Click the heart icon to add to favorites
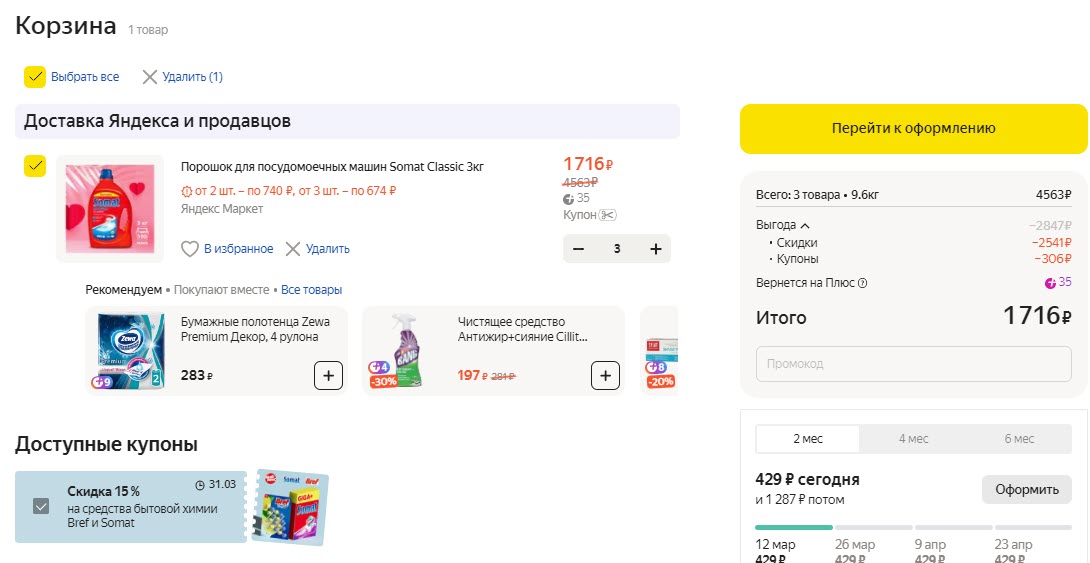The image size is (1090, 563). coord(190,249)
